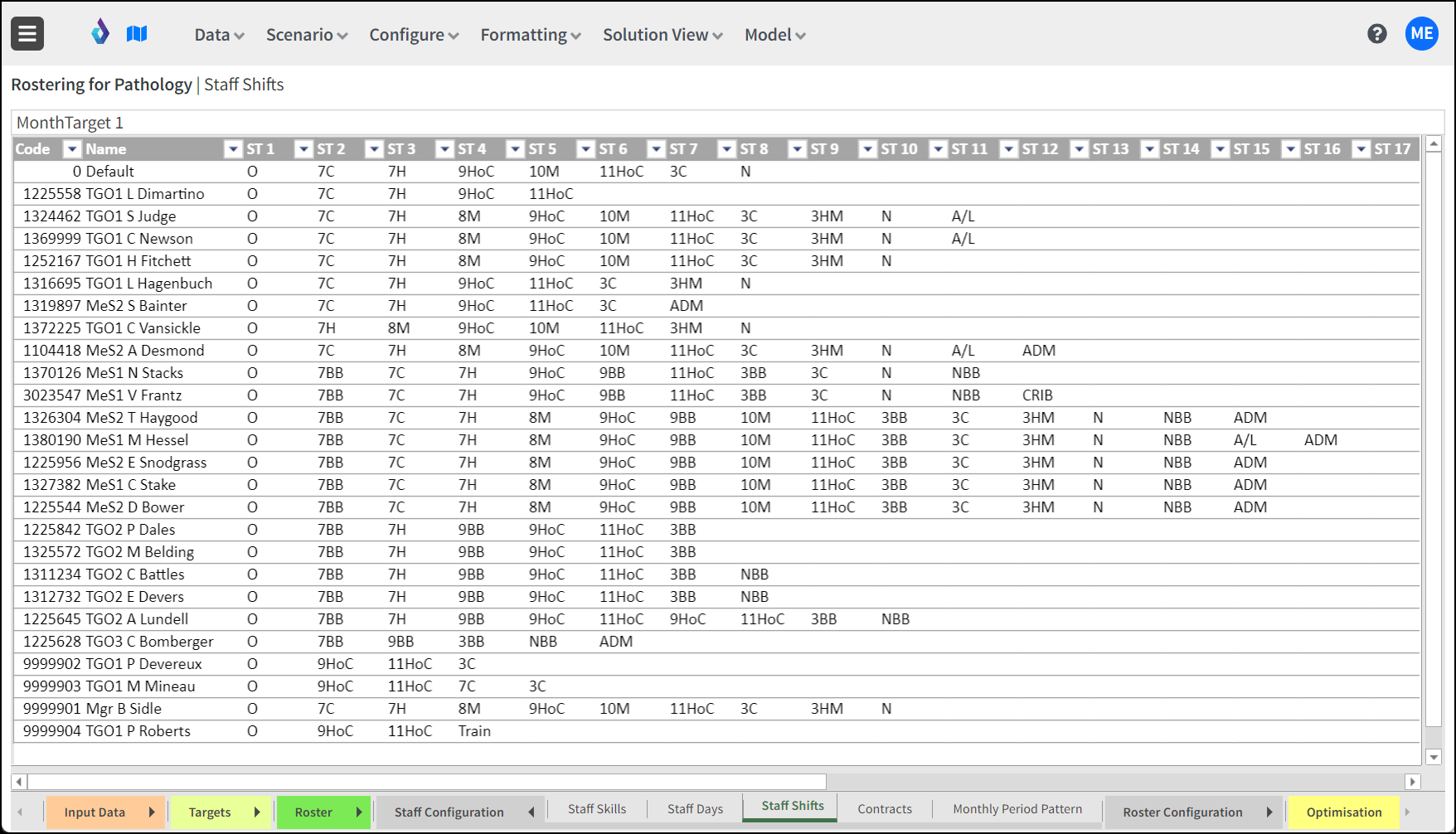Click the tab strip scroll-left arrow
The image size is (1456, 834).
tap(20, 812)
